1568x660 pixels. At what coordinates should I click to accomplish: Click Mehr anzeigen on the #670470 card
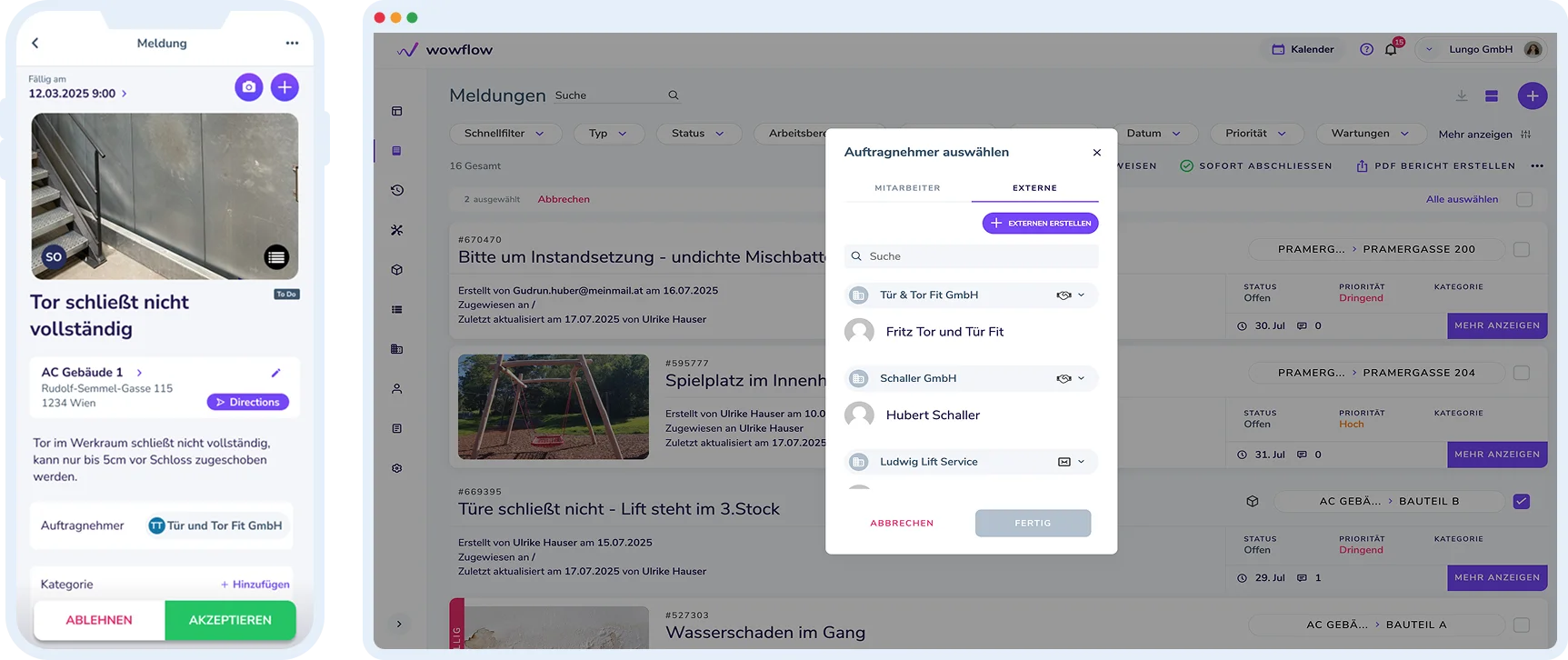click(x=1497, y=325)
